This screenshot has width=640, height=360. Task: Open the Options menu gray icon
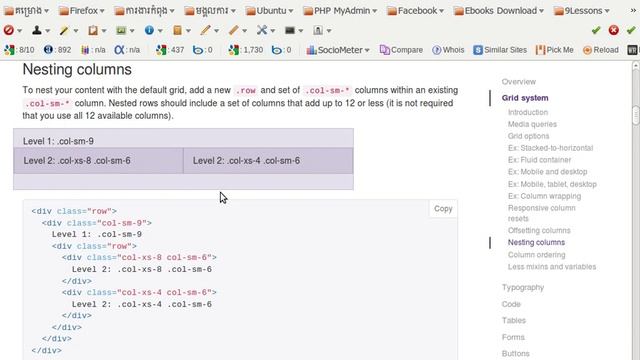pyautogui.click(x=318, y=30)
